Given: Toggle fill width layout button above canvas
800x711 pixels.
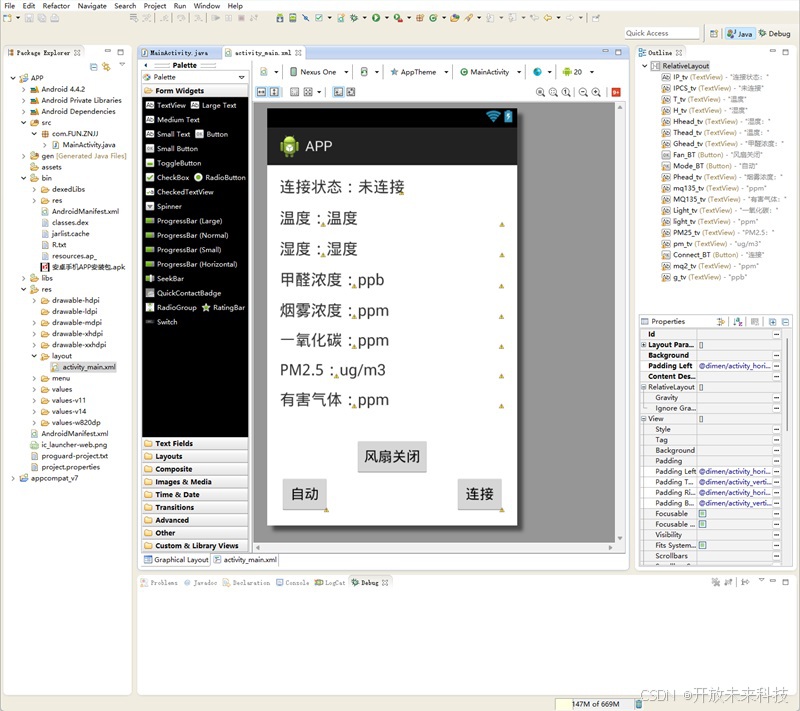Looking at the screenshot, I should click(262, 92).
